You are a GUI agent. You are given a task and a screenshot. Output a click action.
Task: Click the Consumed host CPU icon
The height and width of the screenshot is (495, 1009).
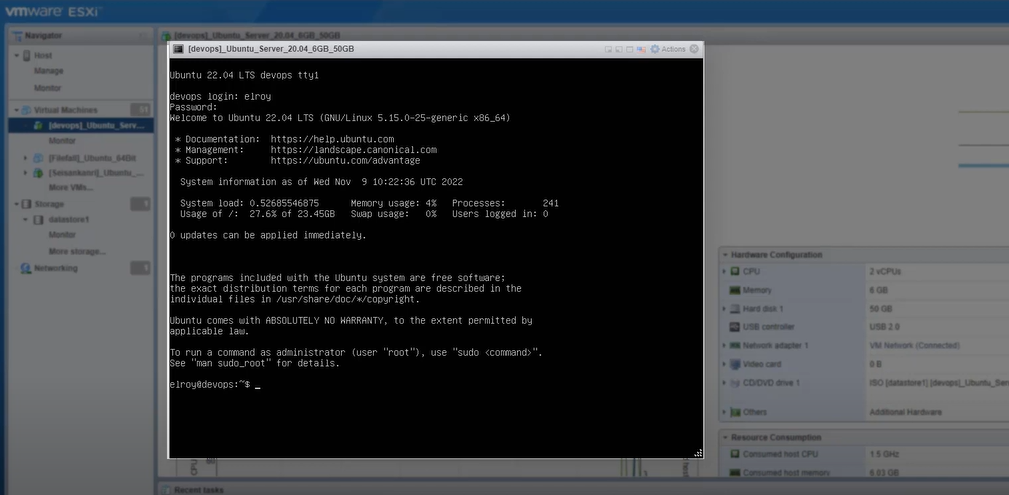point(735,454)
